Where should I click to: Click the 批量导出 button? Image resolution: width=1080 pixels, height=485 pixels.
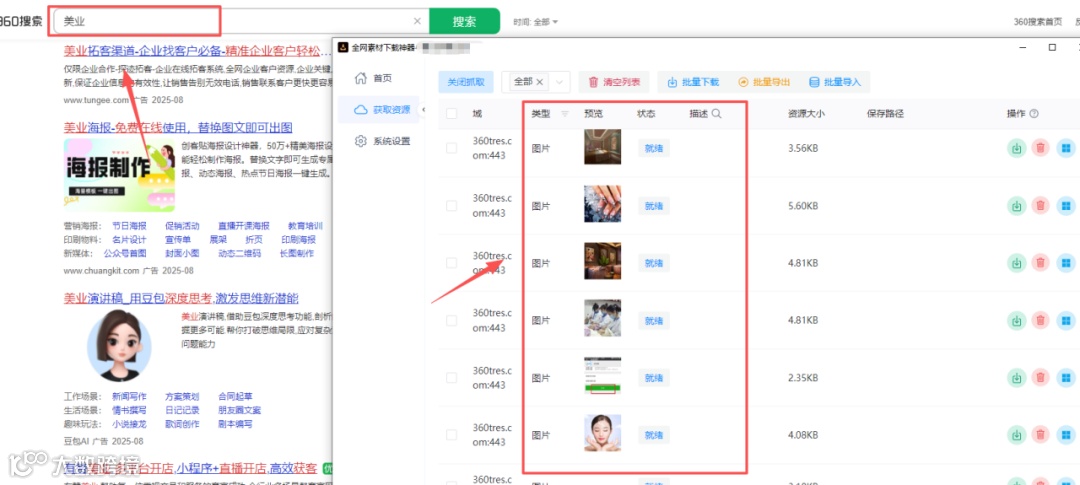click(x=764, y=82)
